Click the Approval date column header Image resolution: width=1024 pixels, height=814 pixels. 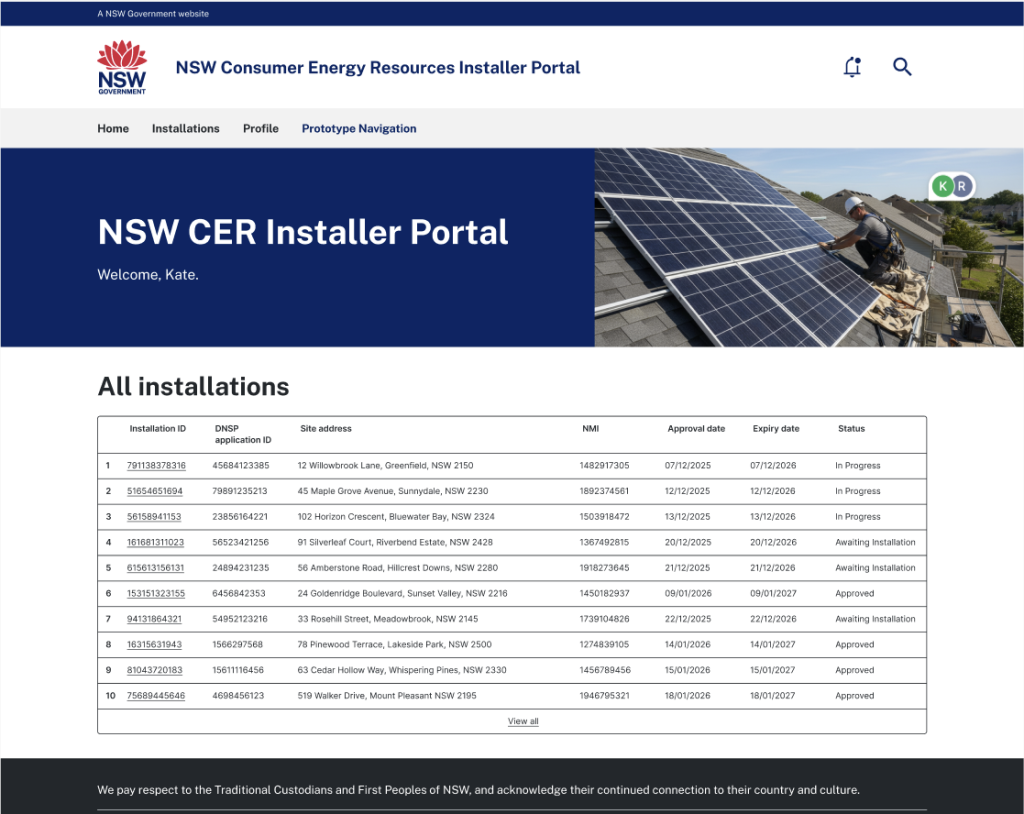coord(696,429)
